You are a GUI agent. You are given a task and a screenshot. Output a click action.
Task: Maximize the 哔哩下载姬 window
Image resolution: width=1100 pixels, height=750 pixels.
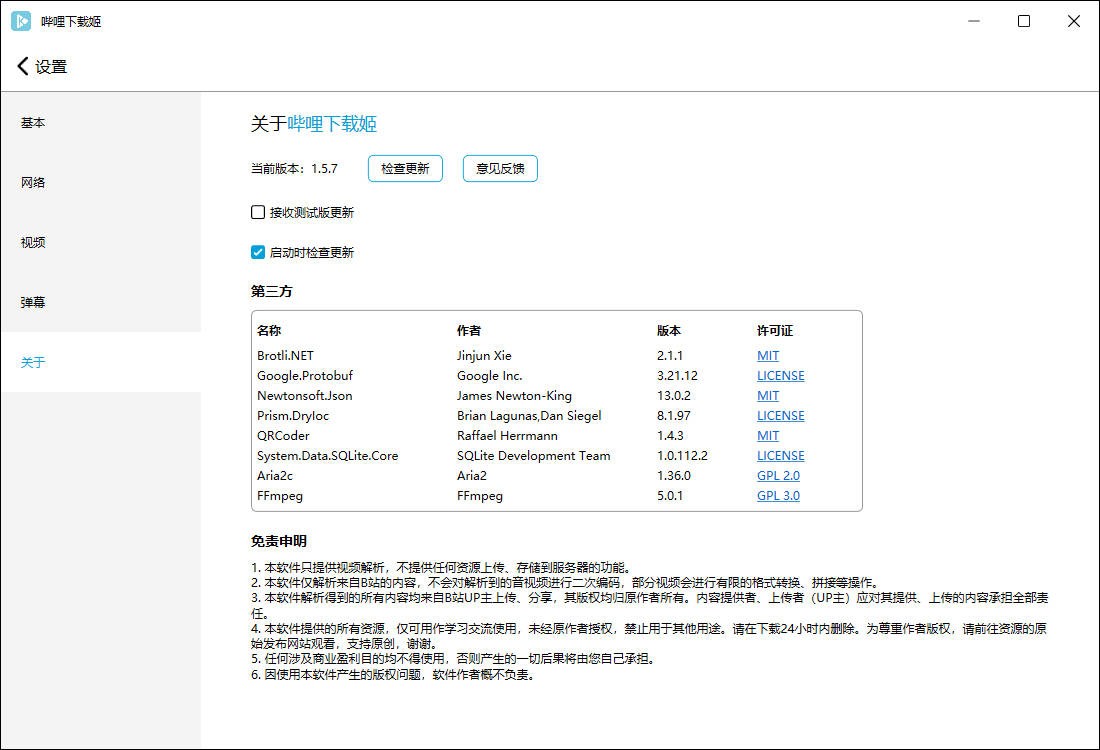click(1024, 21)
